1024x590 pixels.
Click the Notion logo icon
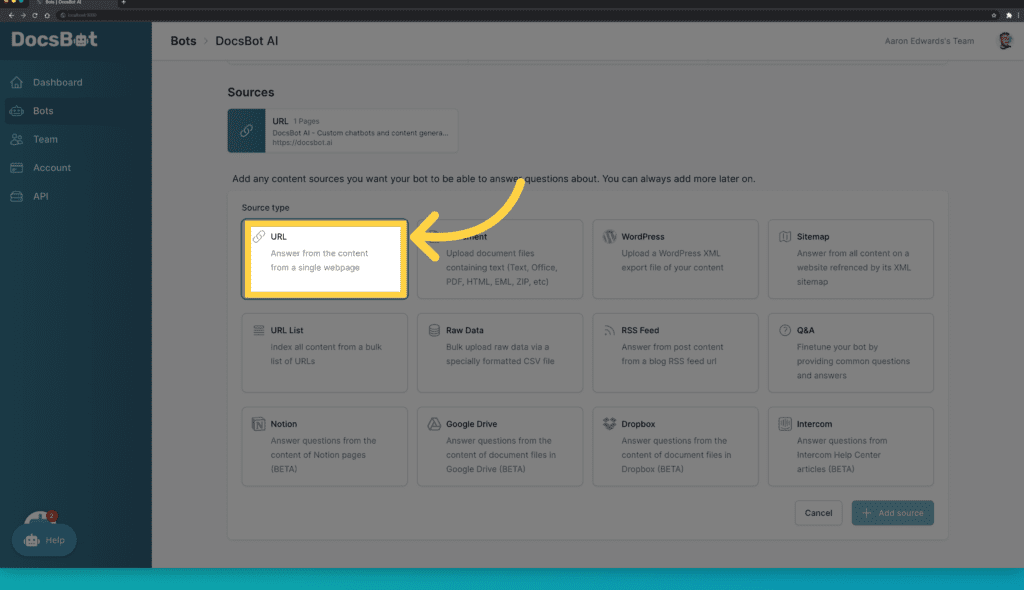pyautogui.click(x=259, y=424)
